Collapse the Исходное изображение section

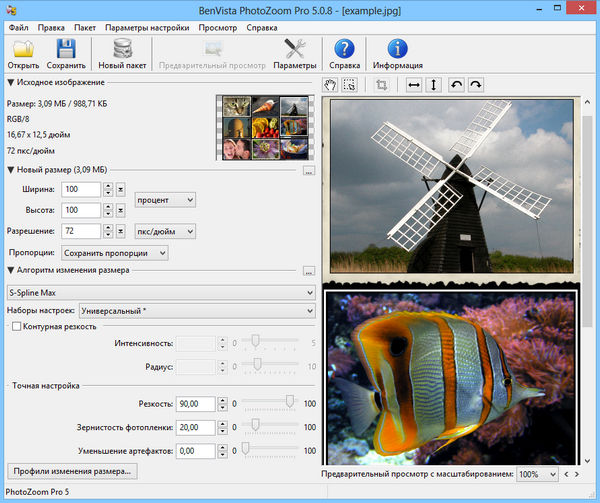click(x=11, y=83)
